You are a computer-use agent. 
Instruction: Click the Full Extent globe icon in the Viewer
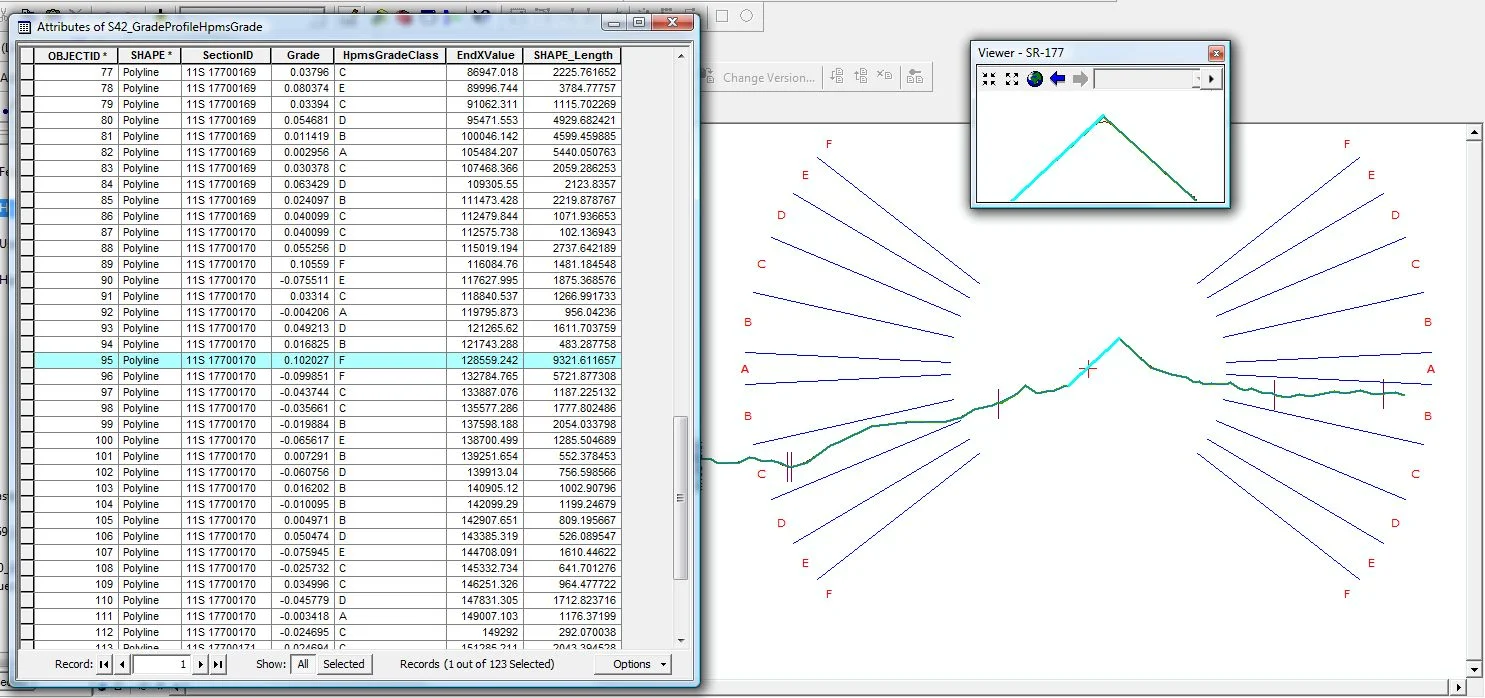pyautogui.click(x=1034, y=79)
